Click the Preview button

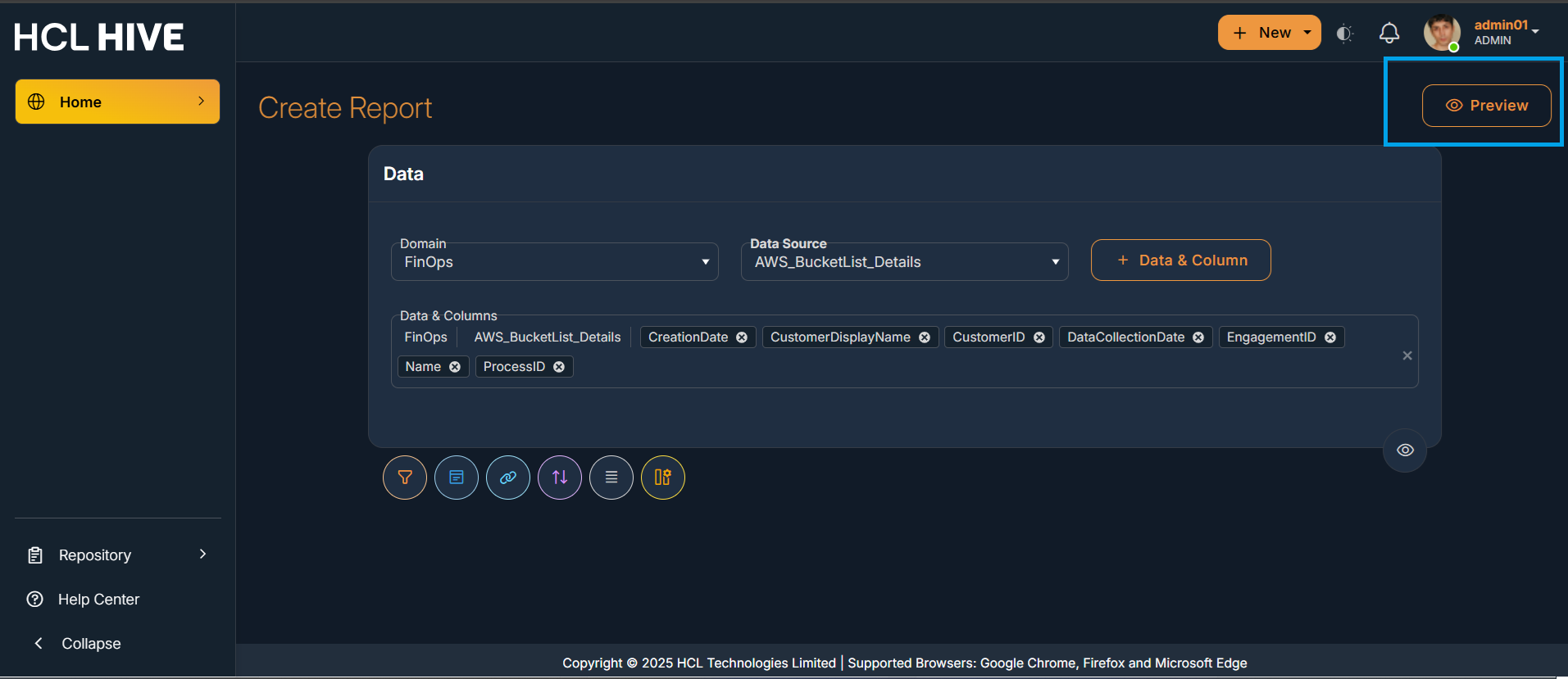(x=1486, y=106)
